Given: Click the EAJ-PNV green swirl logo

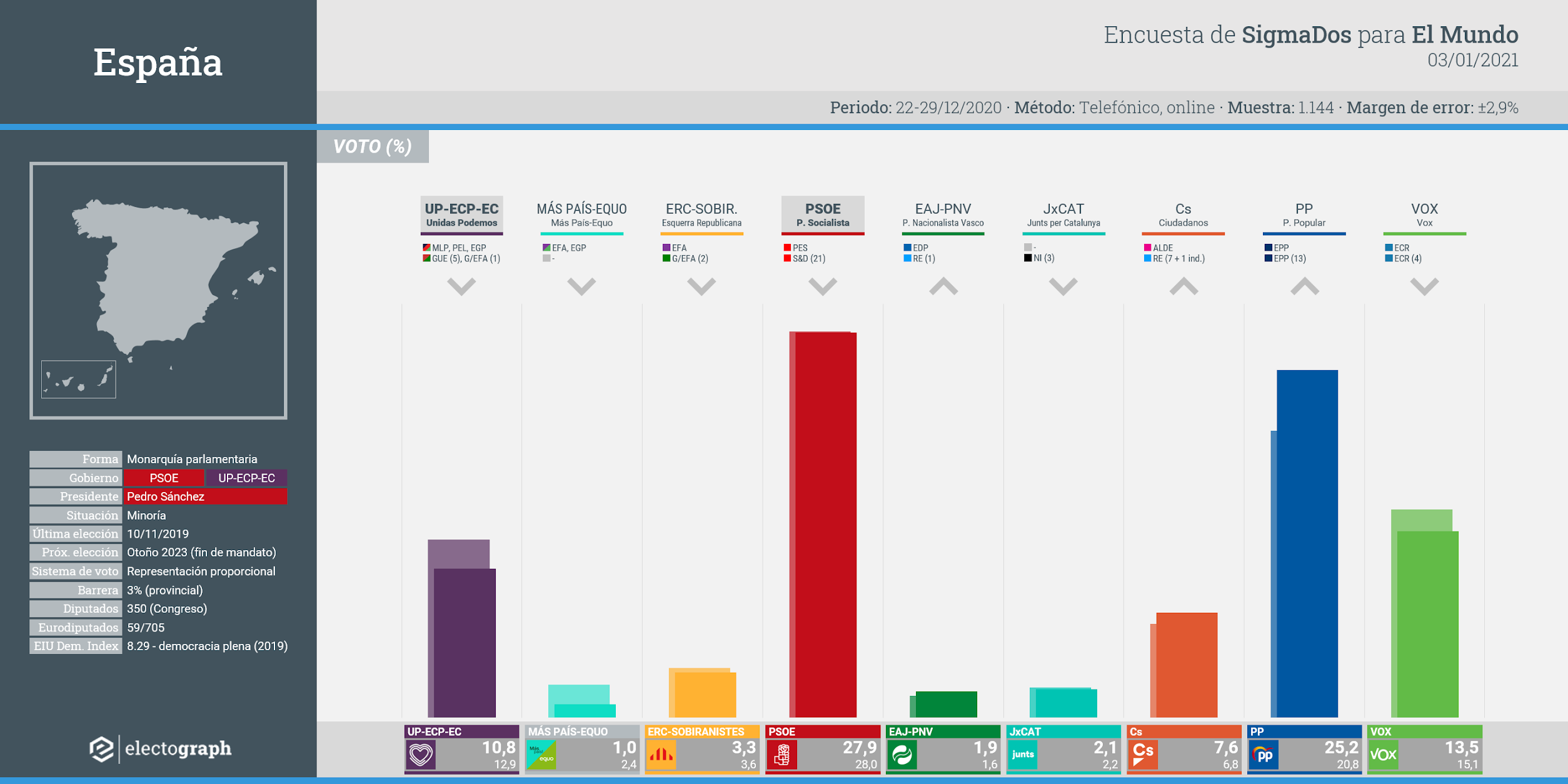Looking at the screenshot, I should 902,755.
